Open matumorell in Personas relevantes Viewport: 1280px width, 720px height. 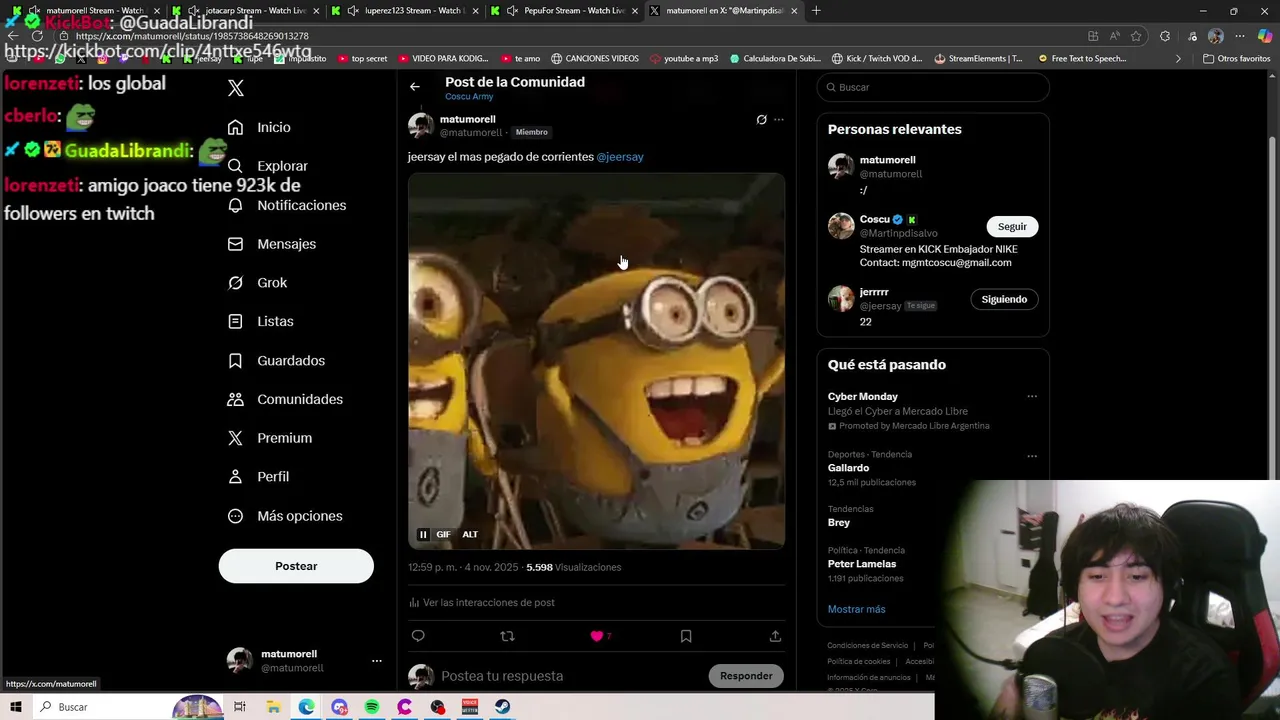tap(887, 160)
